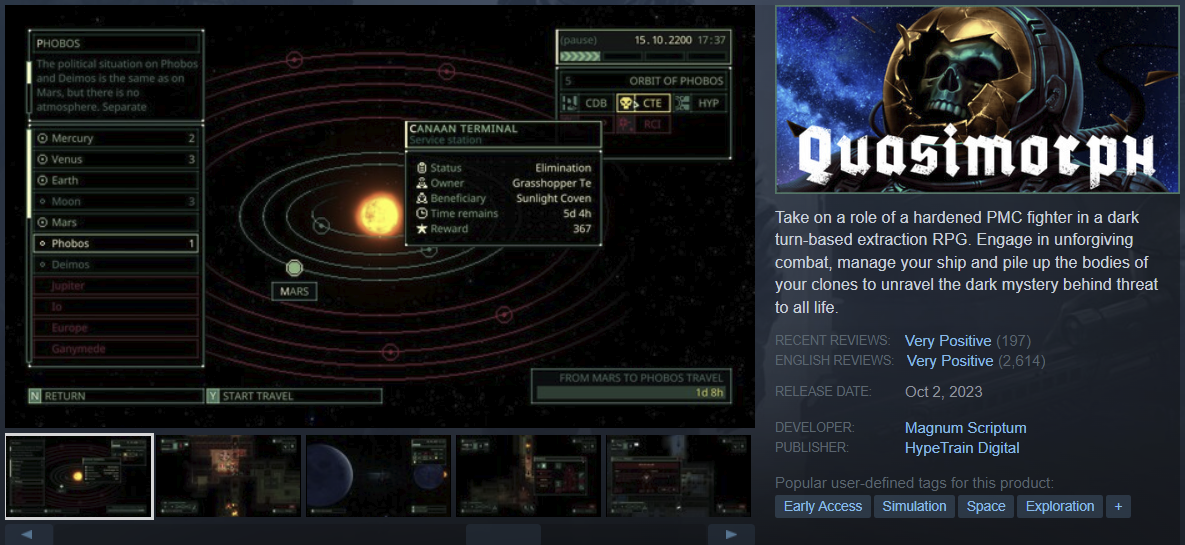
Task: Click RETURN in the screenshot
Action: (116, 396)
